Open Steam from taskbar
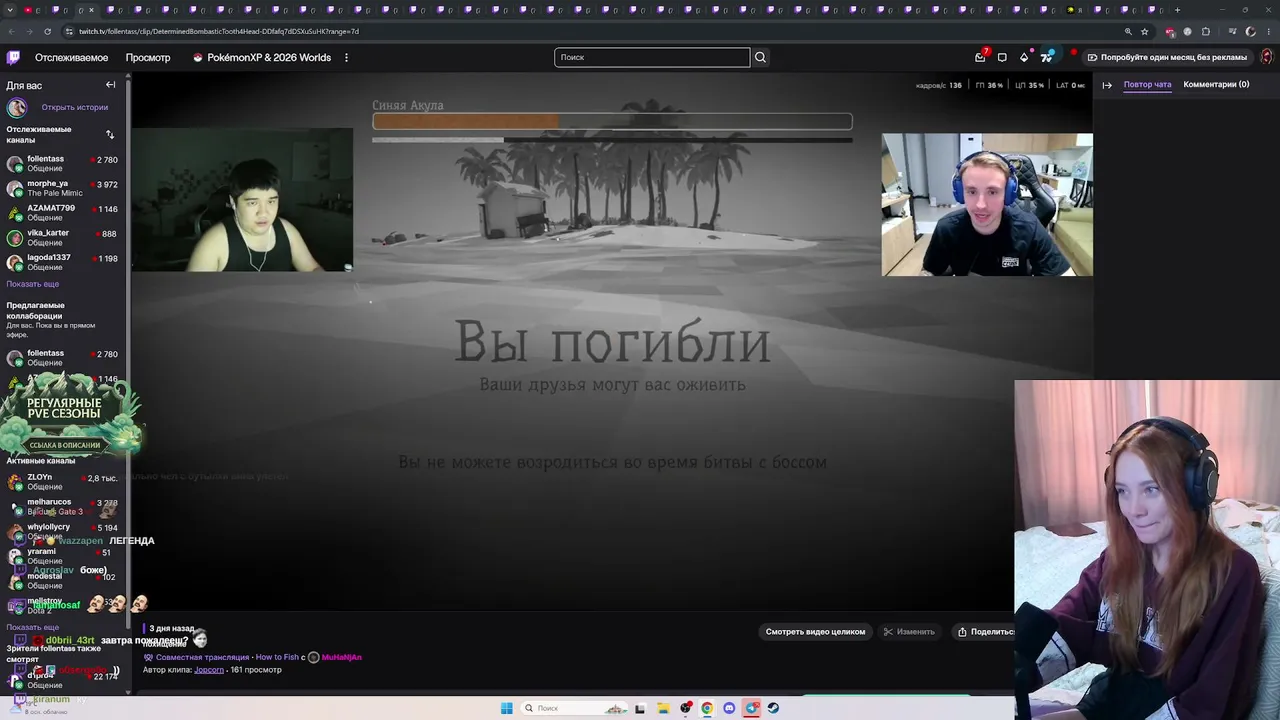Screen dimensions: 1280x720 pyautogui.click(x=773, y=708)
